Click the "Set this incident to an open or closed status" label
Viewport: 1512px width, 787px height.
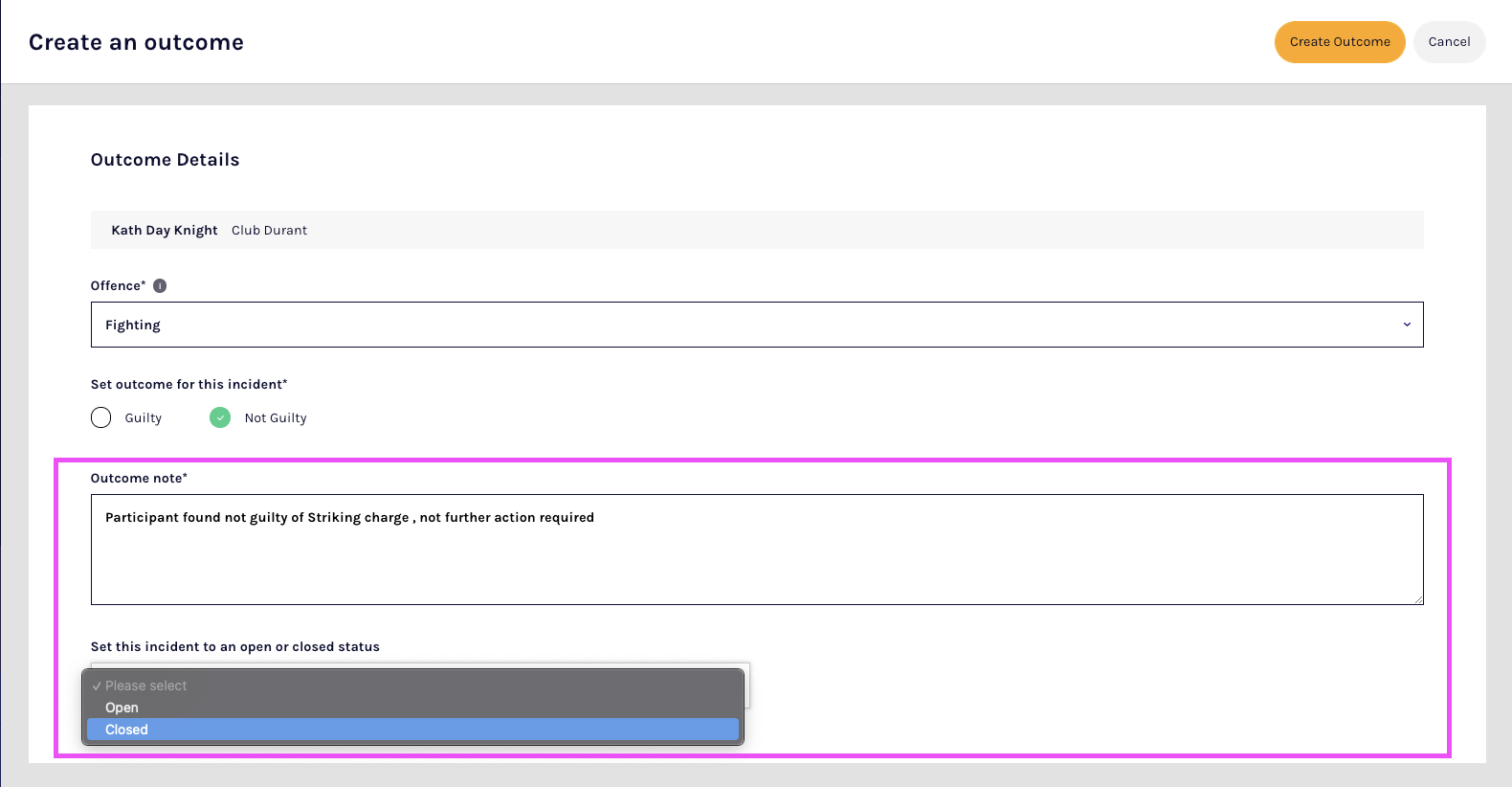click(x=234, y=647)
